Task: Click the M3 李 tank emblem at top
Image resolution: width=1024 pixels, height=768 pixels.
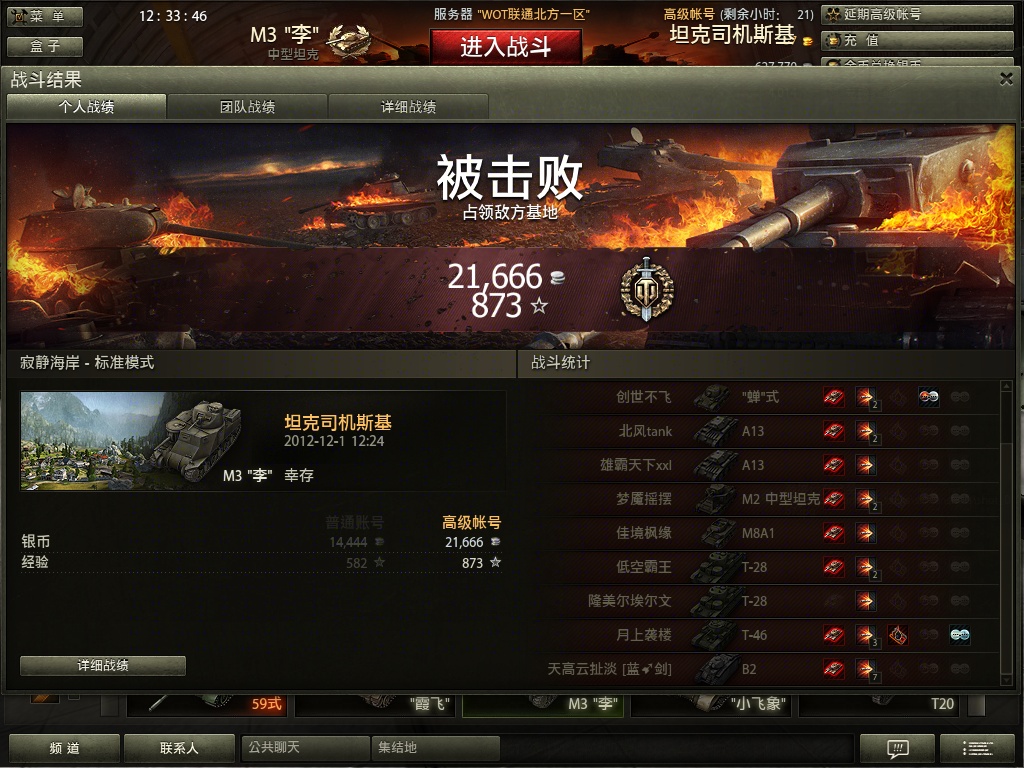Action: pyautogui.click(x=347, y=40)
